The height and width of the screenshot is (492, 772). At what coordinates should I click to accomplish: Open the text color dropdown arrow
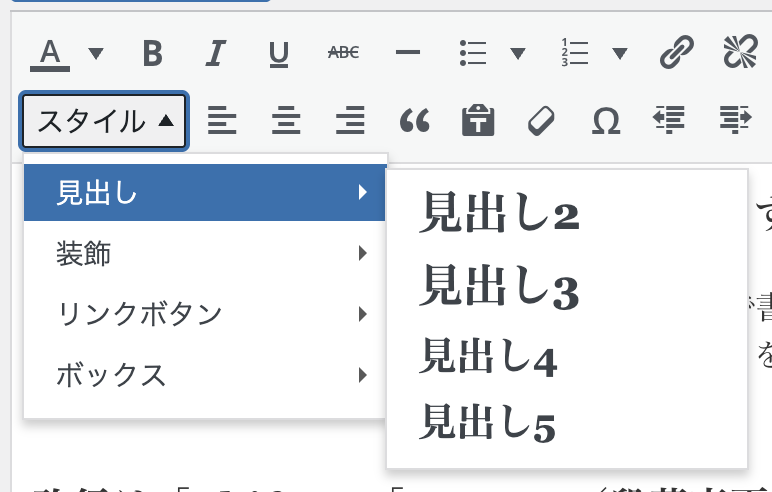pyautogui.click(x=96, y=53)
